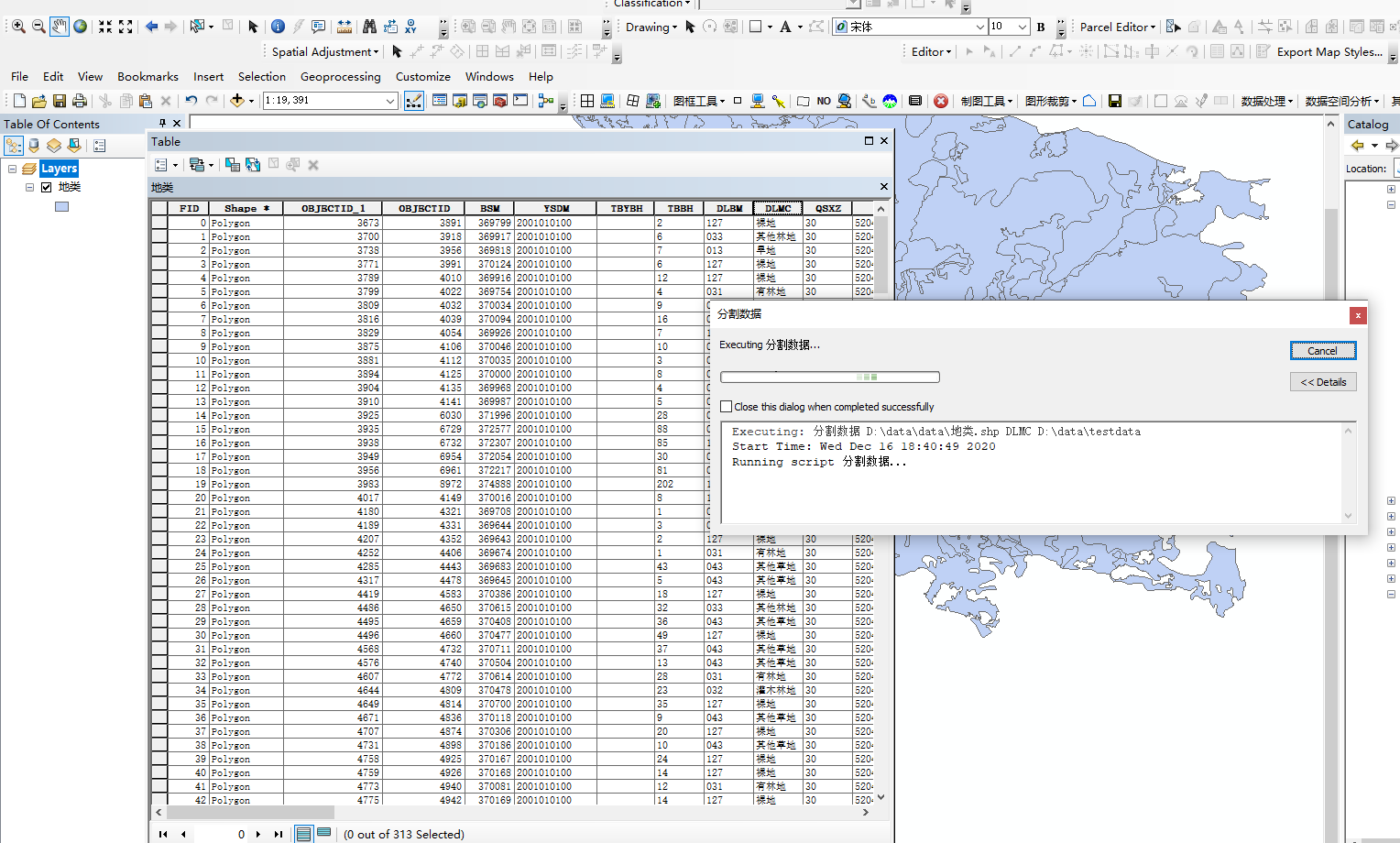The image size is (1400, 843).
Task: Click the Switch Selection icon in Table toolbar
Action: click(254, 165)
